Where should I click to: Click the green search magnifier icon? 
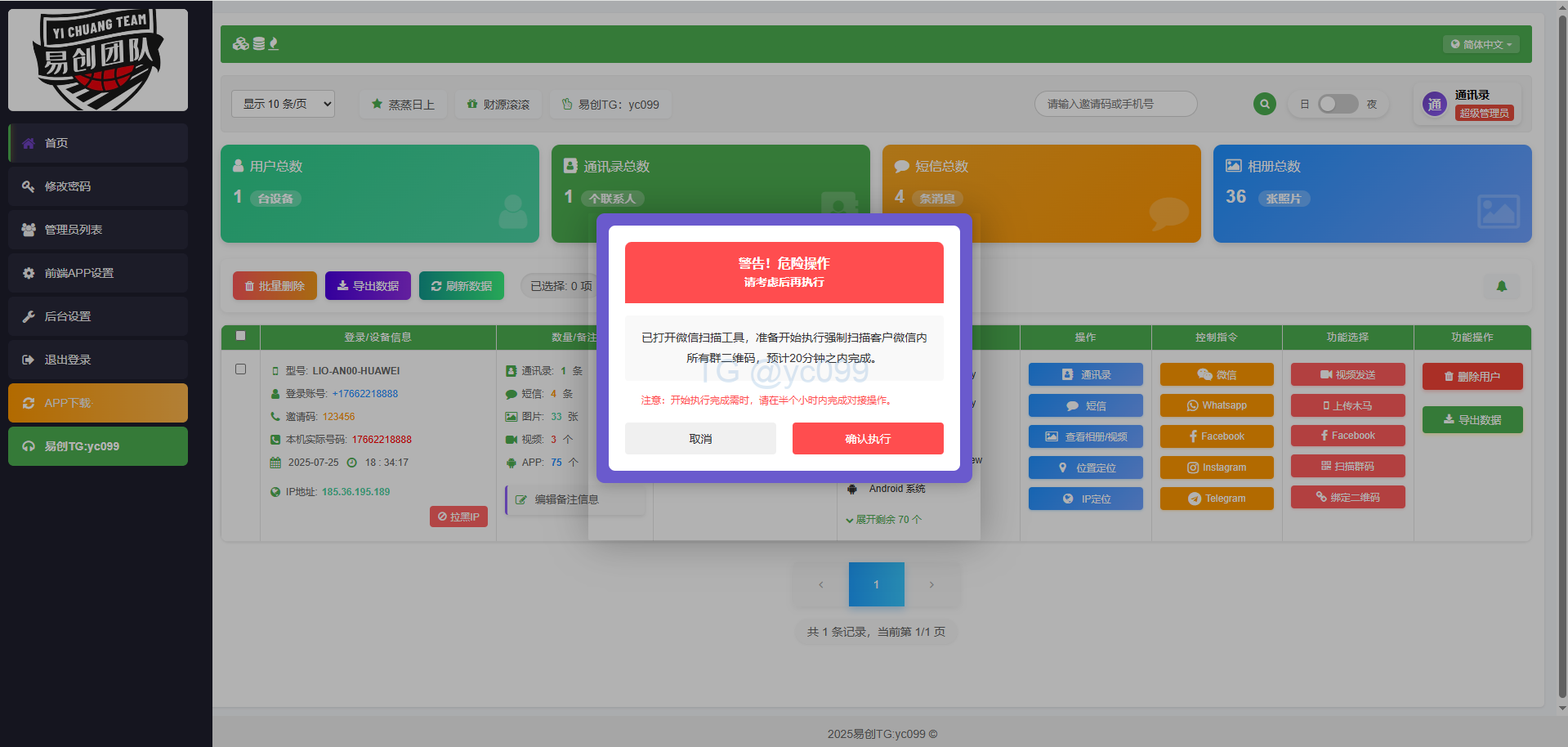[x=1264, y=104]
